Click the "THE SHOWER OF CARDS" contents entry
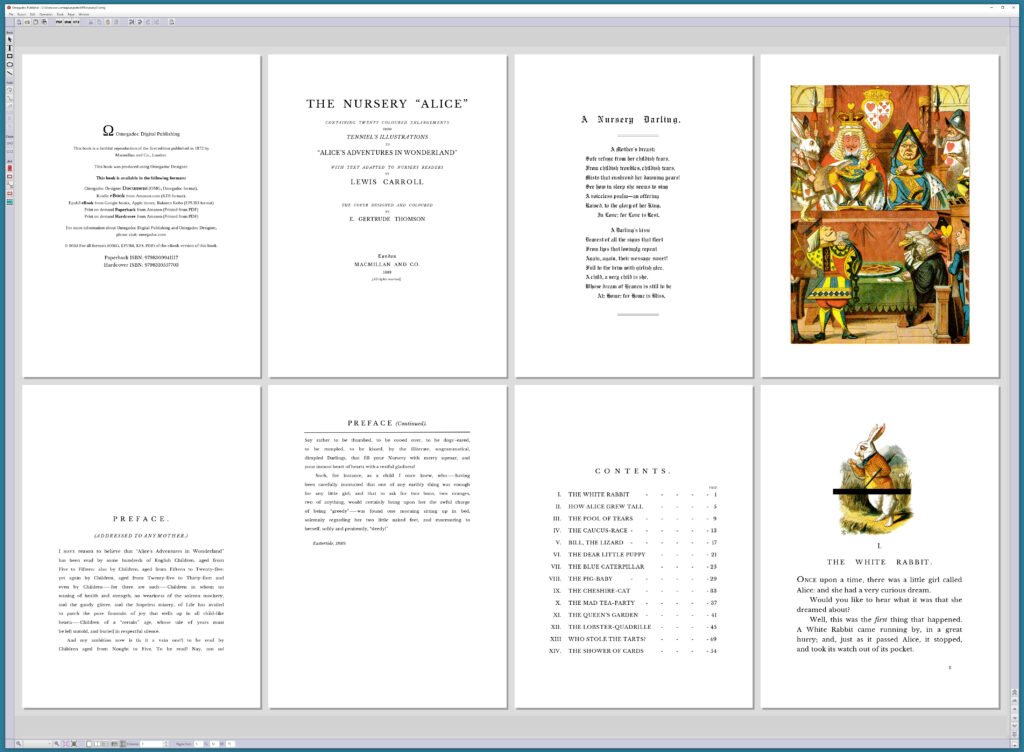 coord(605,651)
